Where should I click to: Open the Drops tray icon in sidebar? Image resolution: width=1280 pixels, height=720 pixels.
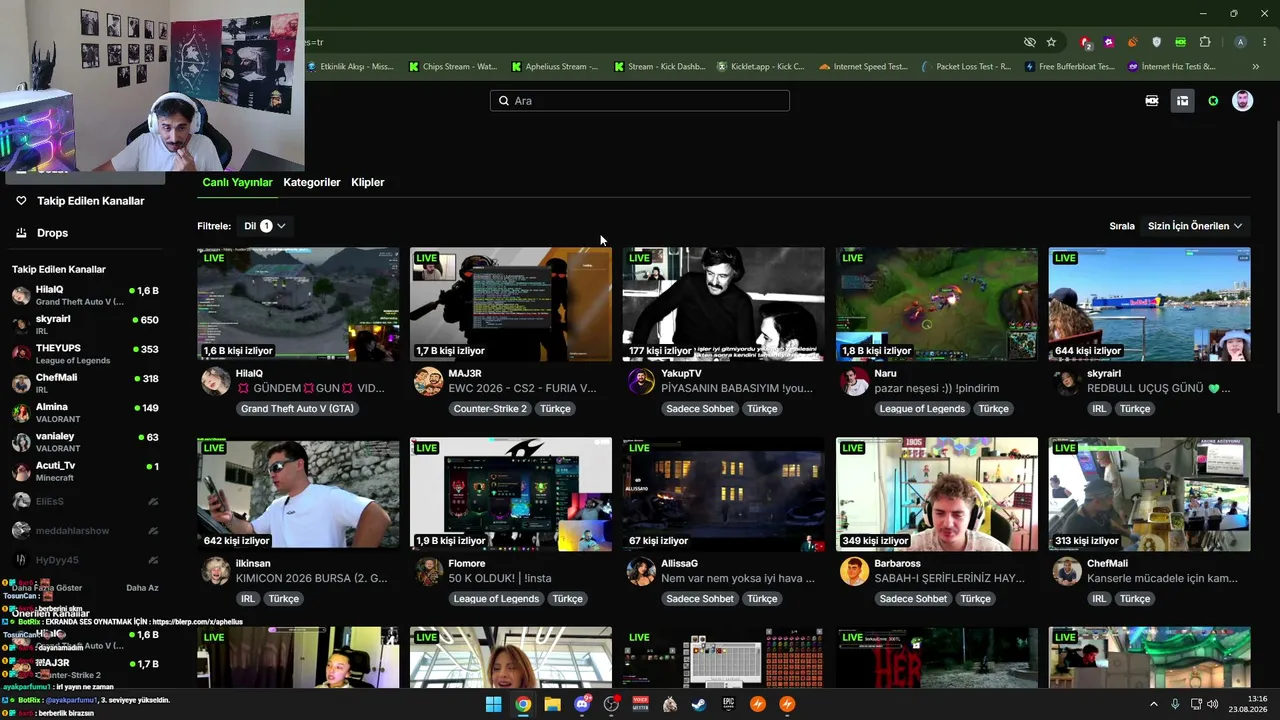click(21, 233)
